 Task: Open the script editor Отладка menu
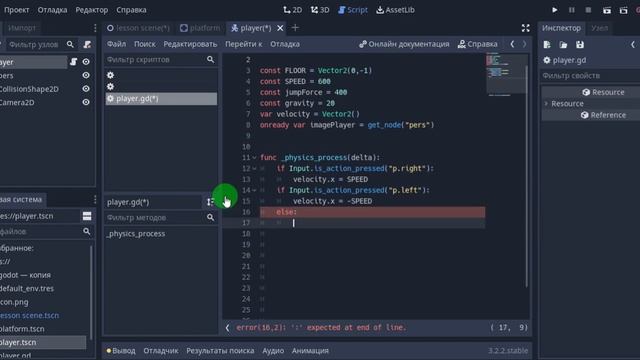(x=285, y=44)
